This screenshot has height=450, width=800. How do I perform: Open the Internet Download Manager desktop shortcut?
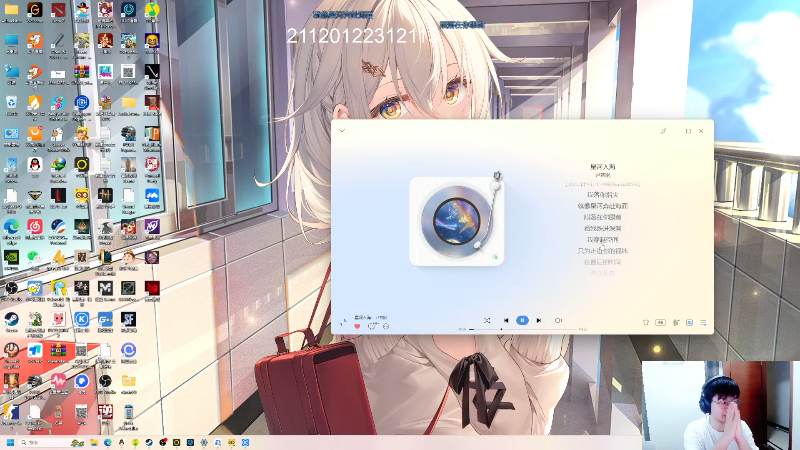58,167
